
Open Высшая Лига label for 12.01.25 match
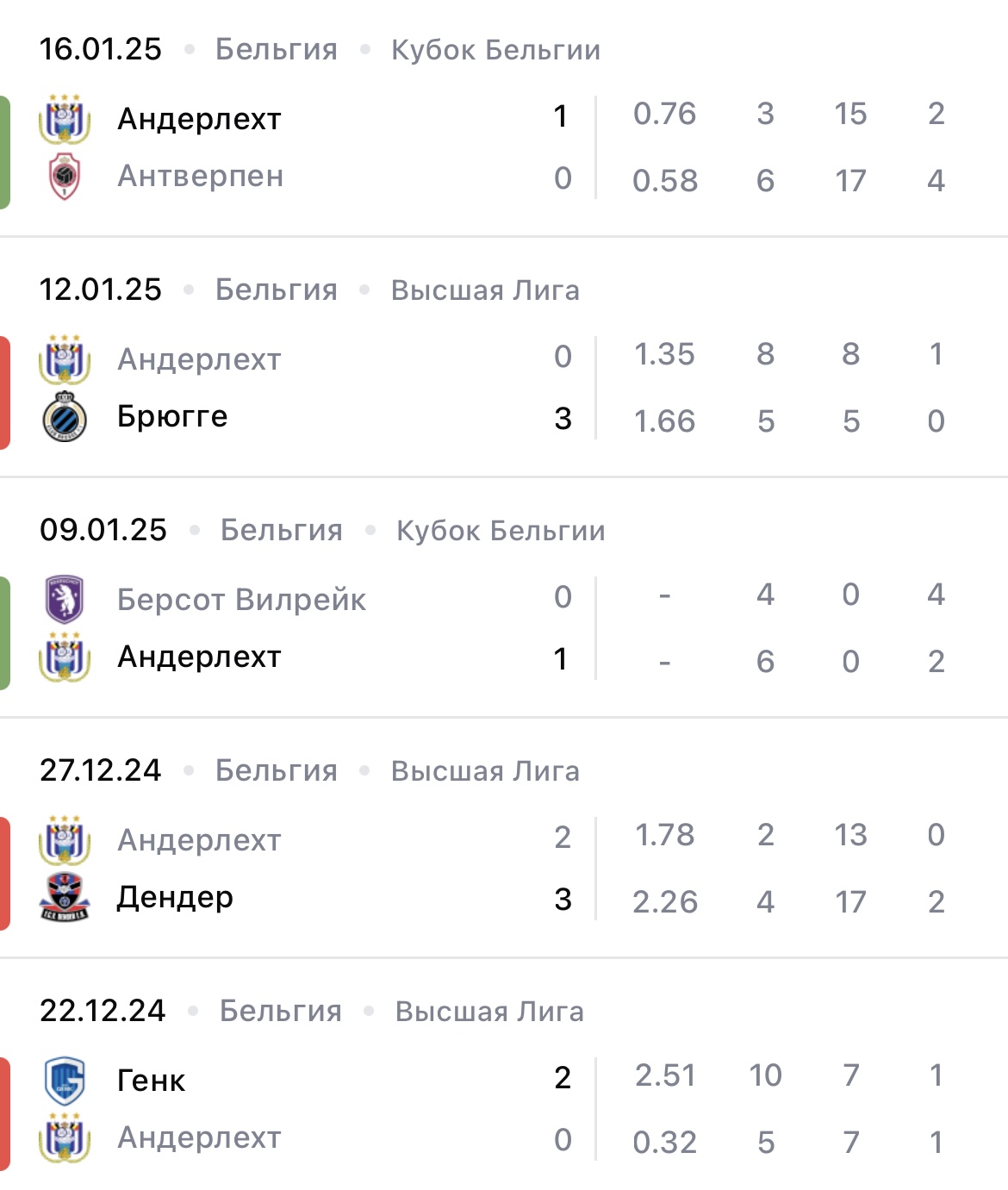click(485, 290)
